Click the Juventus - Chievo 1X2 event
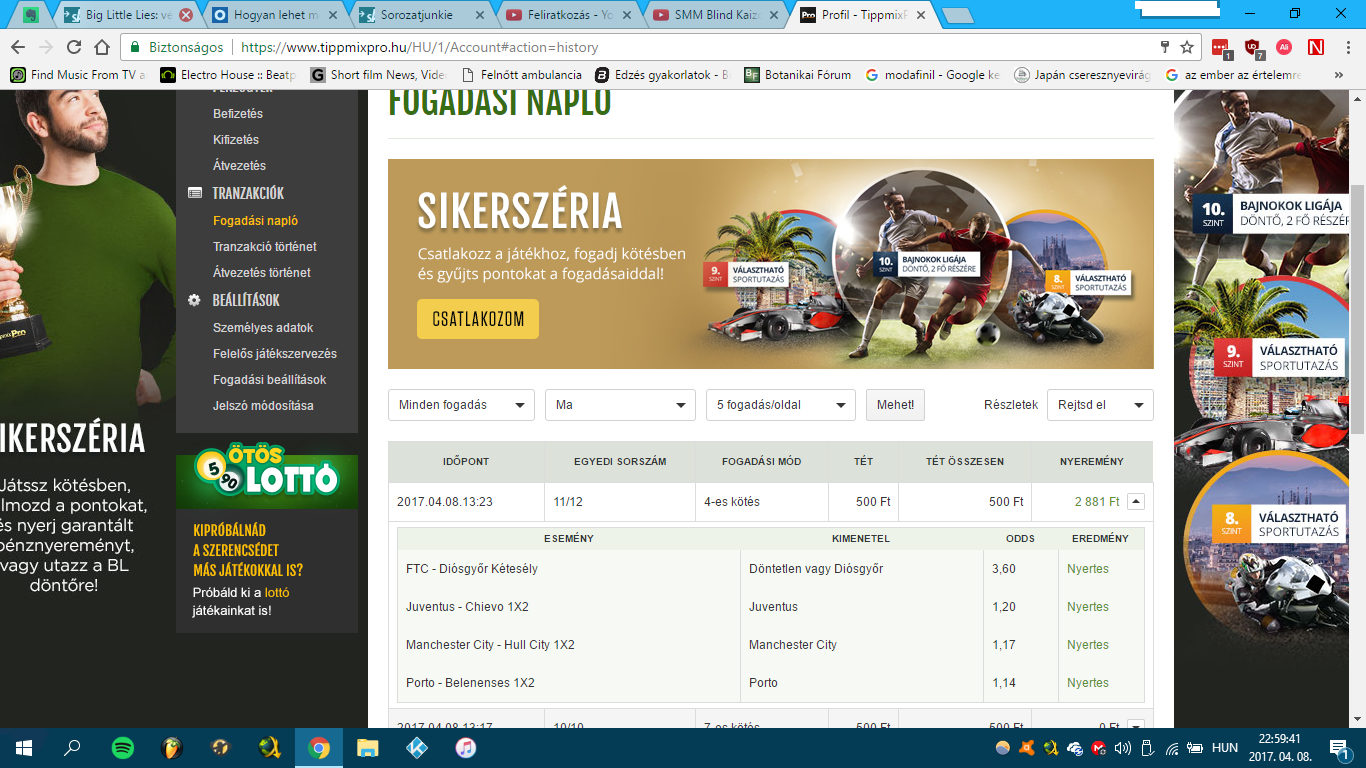The width and height of the screenshot is (1366, 768). point(467,607)
